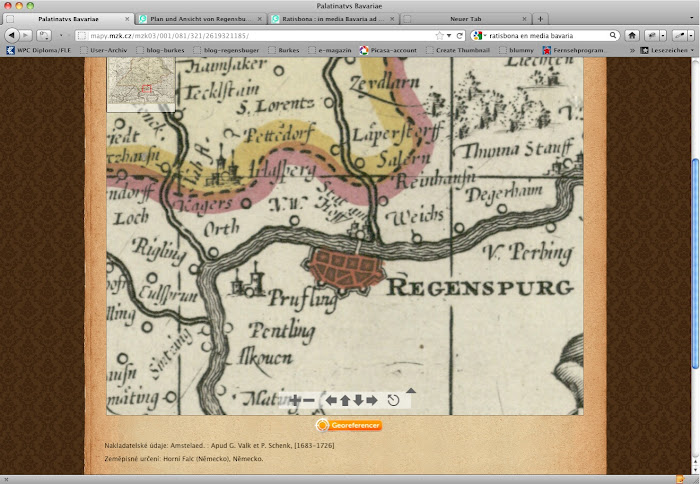
Task: Close the Neuer Tab tab
Action: [x=524, y=19]
